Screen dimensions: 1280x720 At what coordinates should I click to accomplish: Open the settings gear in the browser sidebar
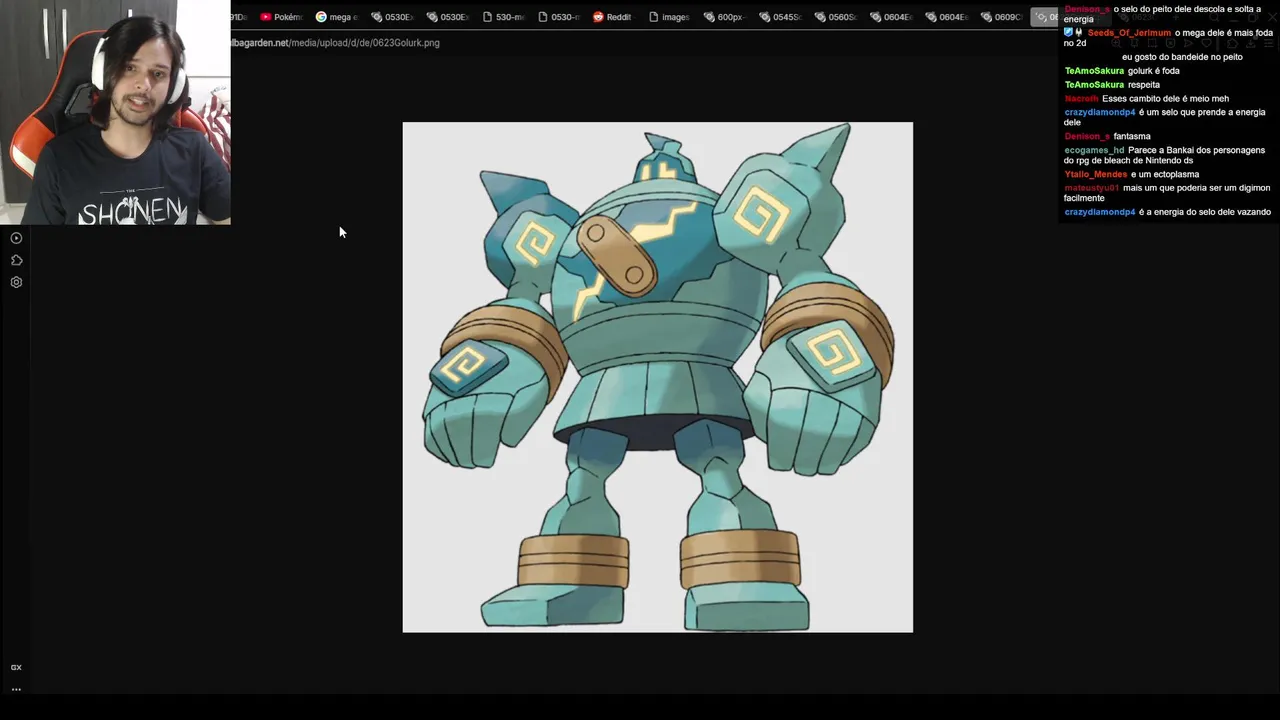point(16,282)
